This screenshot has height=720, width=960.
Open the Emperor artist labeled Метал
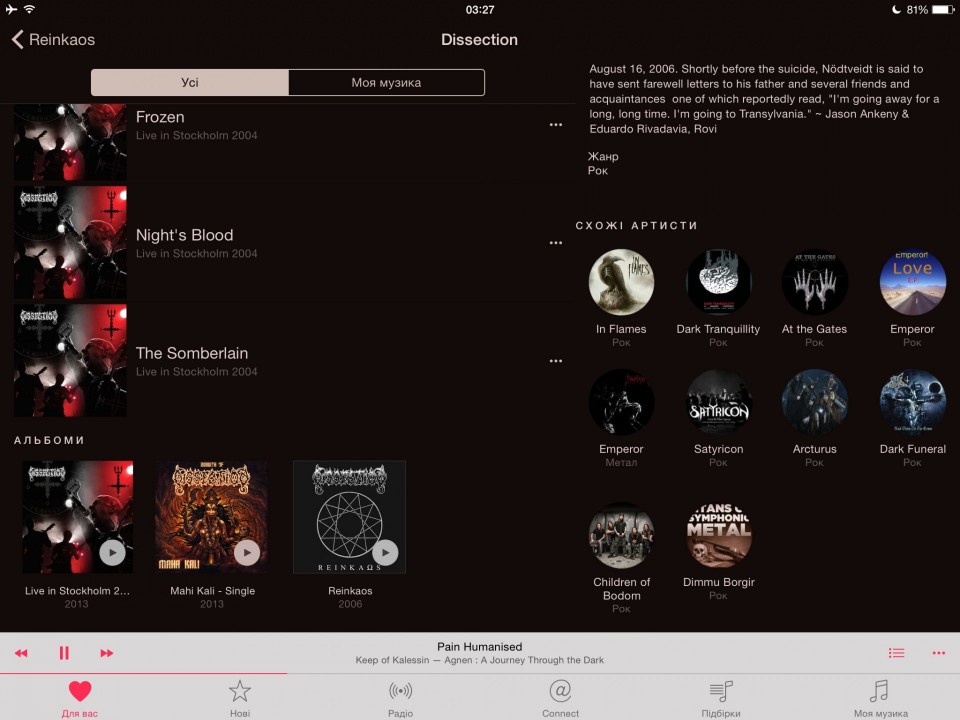click(621, 402)
